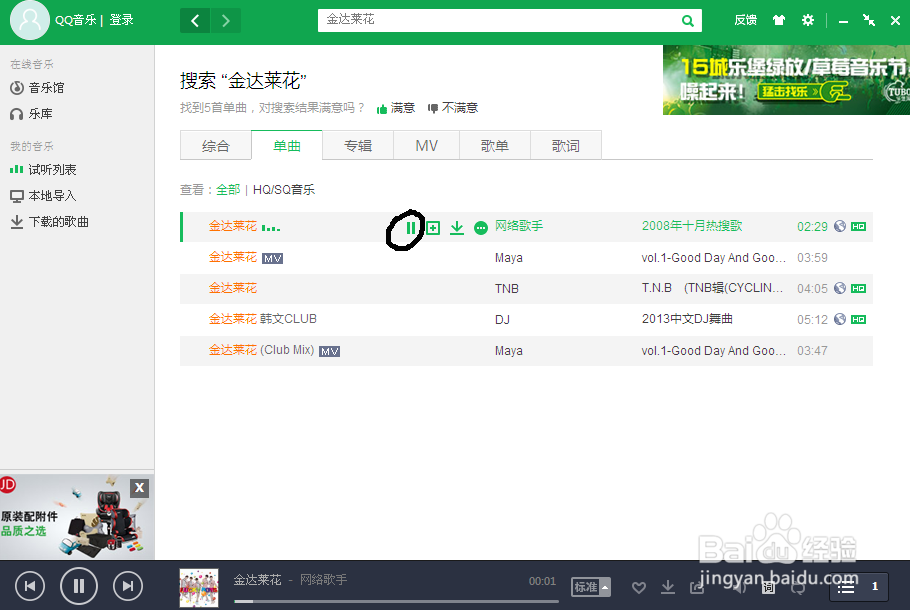Open the volume control in the player bar

coord(740,588)
